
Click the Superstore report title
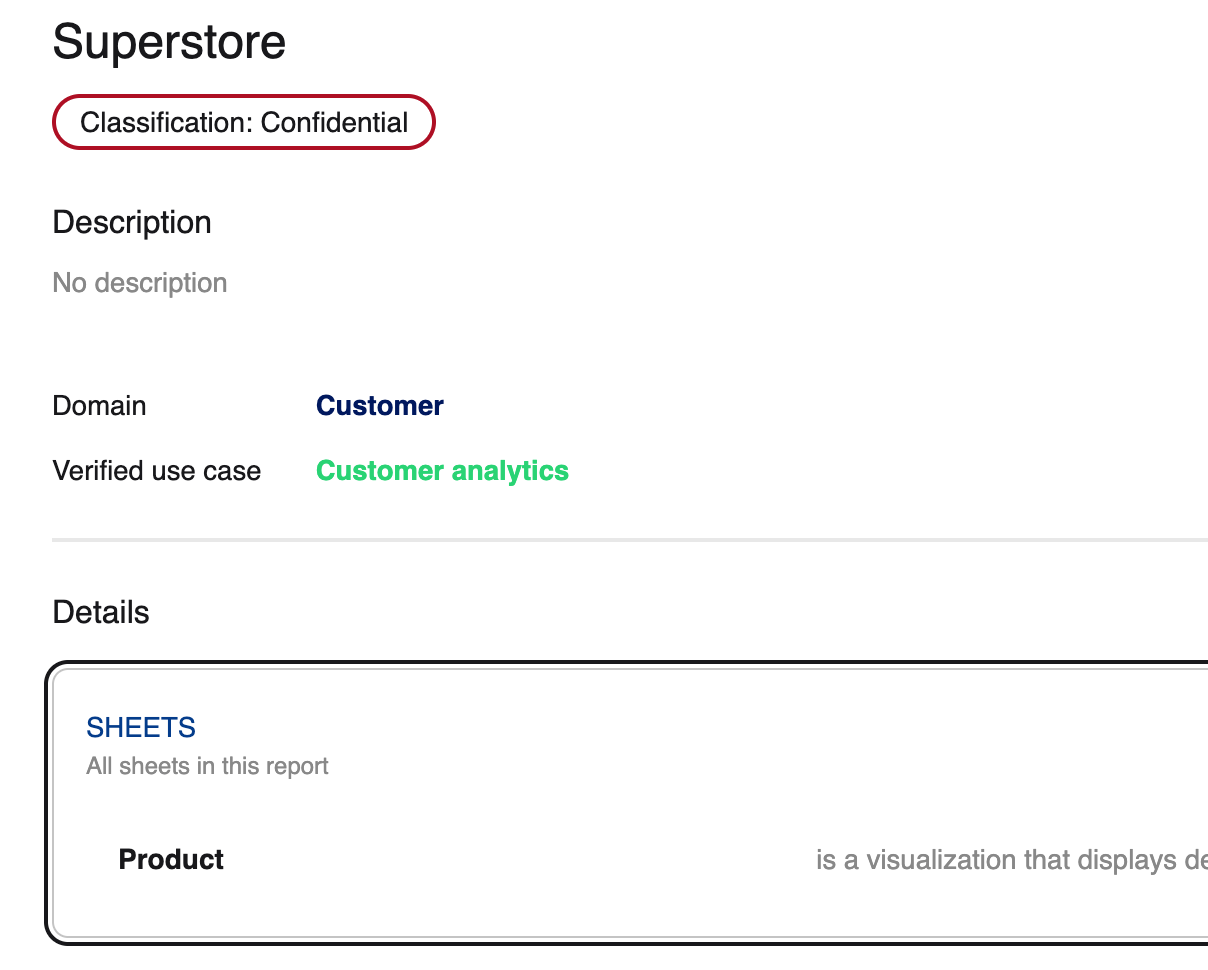169,43
